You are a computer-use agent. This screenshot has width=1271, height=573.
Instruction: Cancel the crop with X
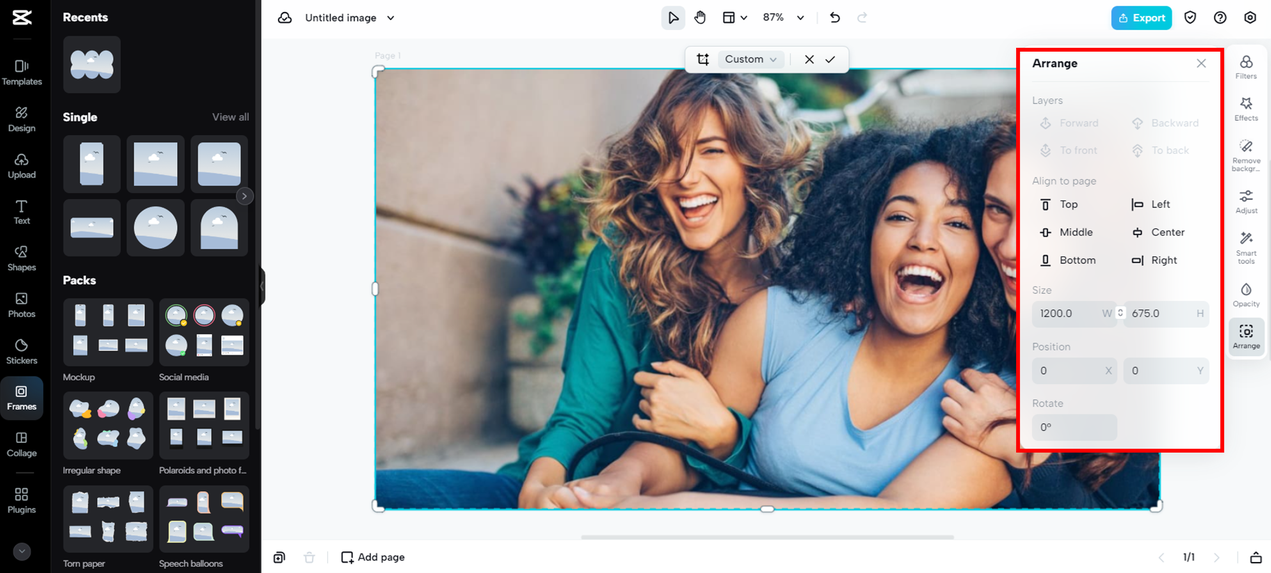point(809,59)
